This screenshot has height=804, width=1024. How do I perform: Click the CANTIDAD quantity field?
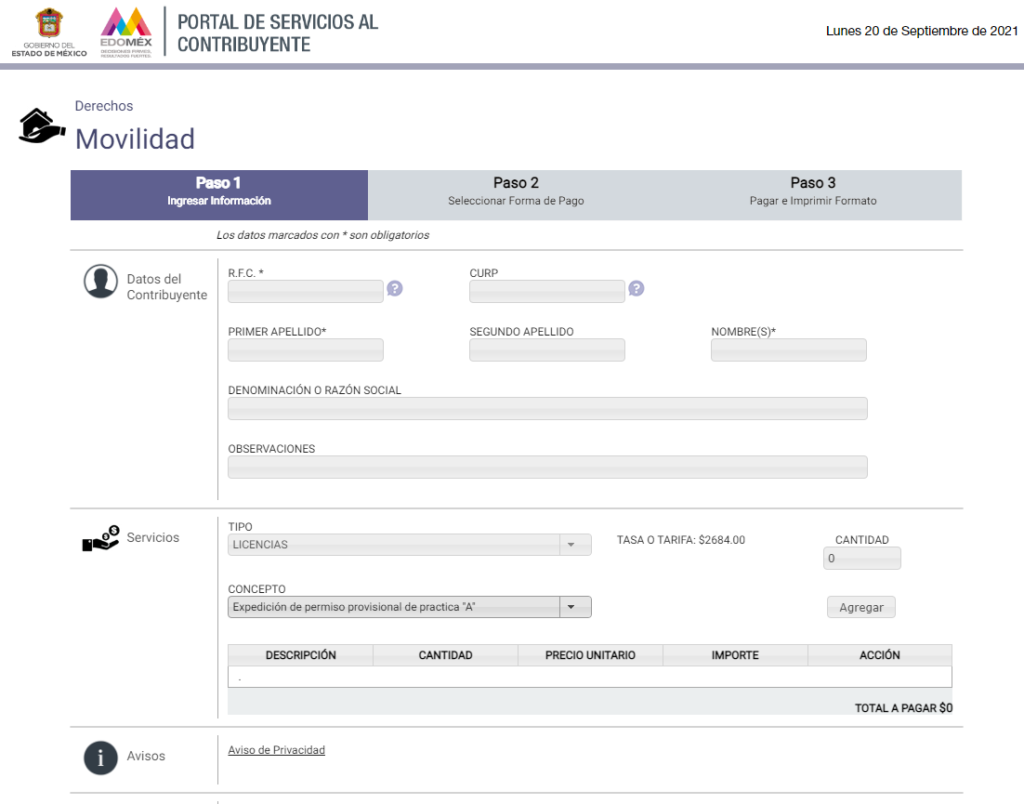point(863,559)
